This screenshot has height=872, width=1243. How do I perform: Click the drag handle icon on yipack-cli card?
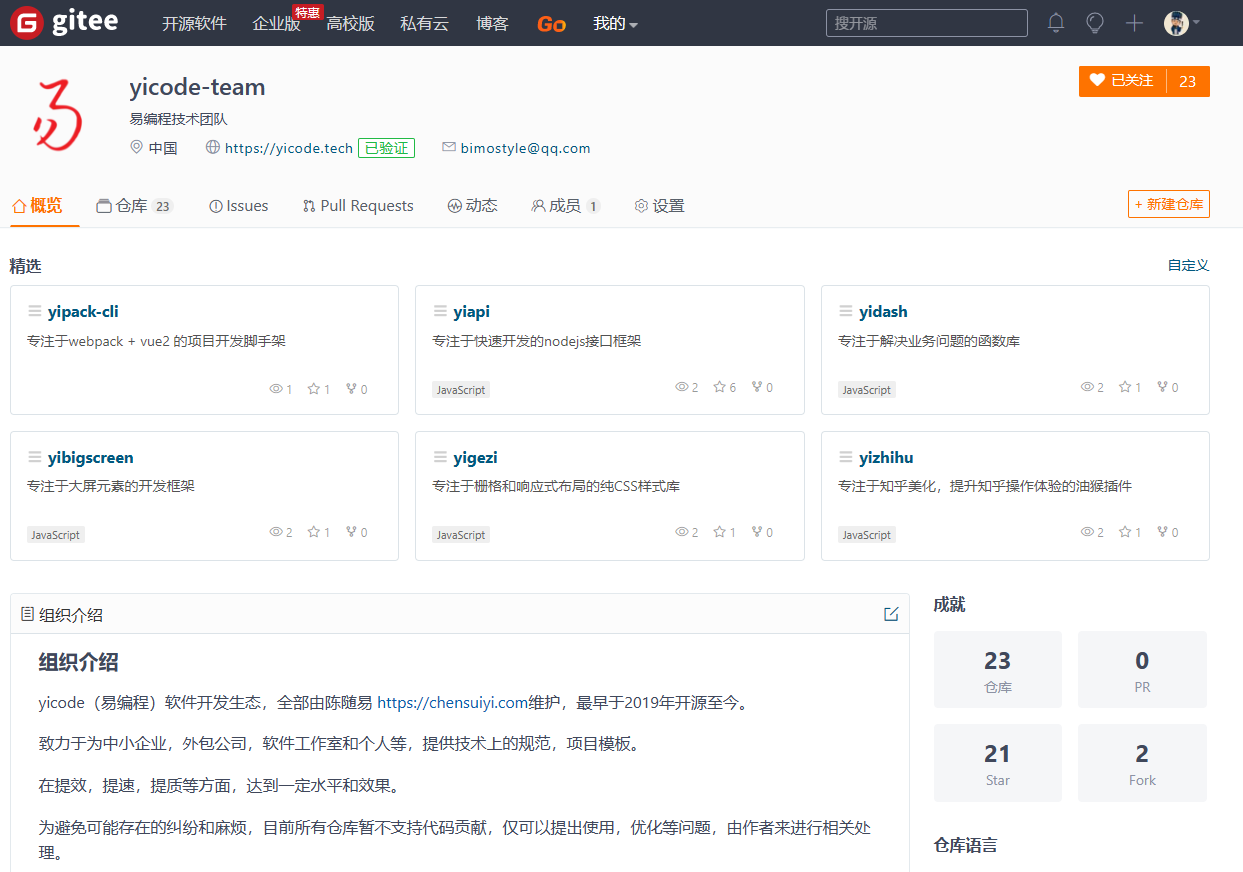tap(35, 311)
